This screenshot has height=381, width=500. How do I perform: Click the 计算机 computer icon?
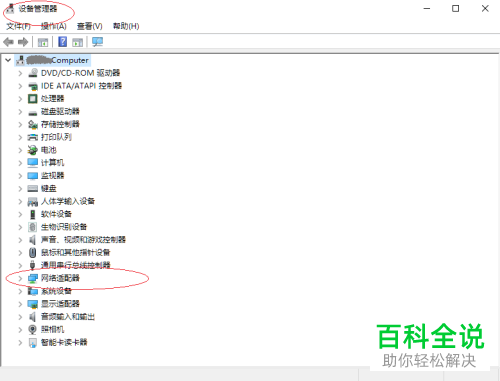coord(33,163)
